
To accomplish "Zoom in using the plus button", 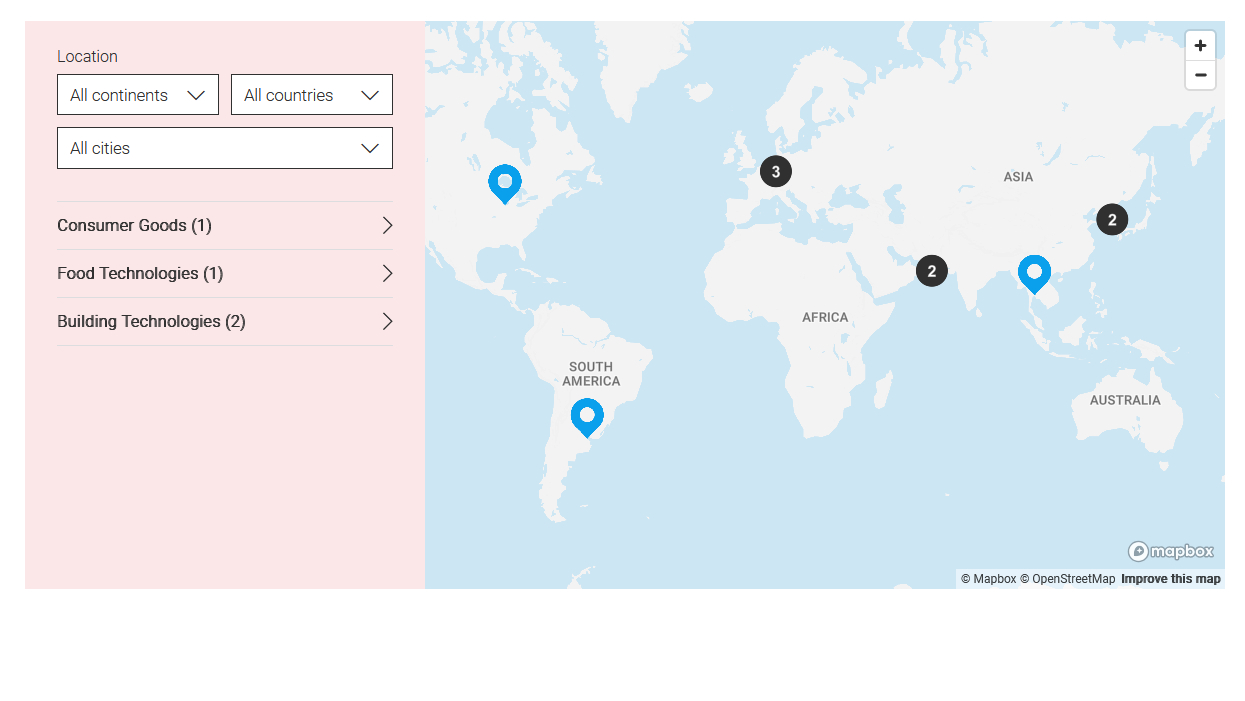I will (1200, 44).
